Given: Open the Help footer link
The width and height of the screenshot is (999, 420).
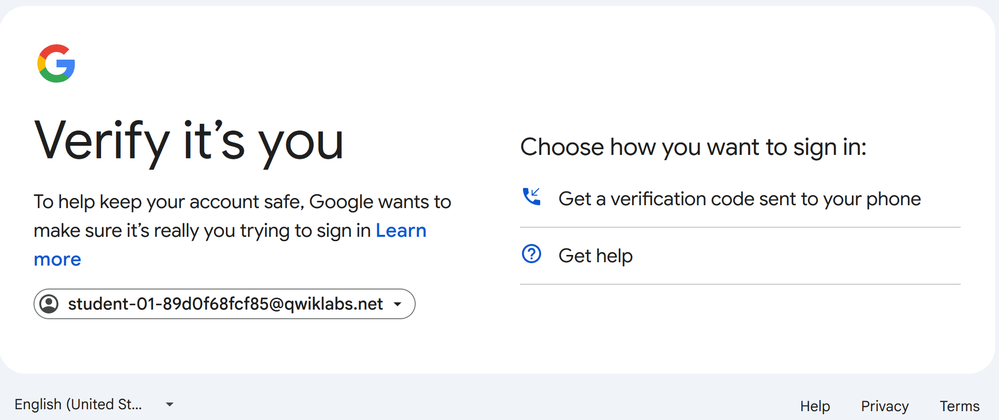Looking at the screenshot, I should click(x=815, y=406).
